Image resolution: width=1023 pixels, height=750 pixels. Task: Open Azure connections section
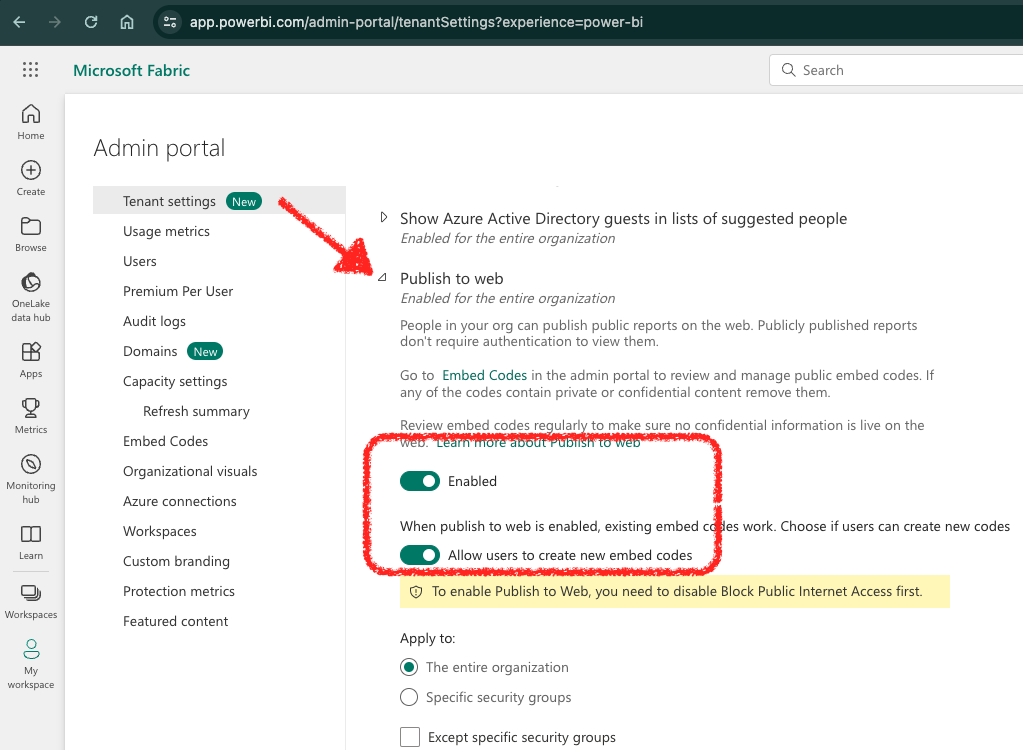179,502
